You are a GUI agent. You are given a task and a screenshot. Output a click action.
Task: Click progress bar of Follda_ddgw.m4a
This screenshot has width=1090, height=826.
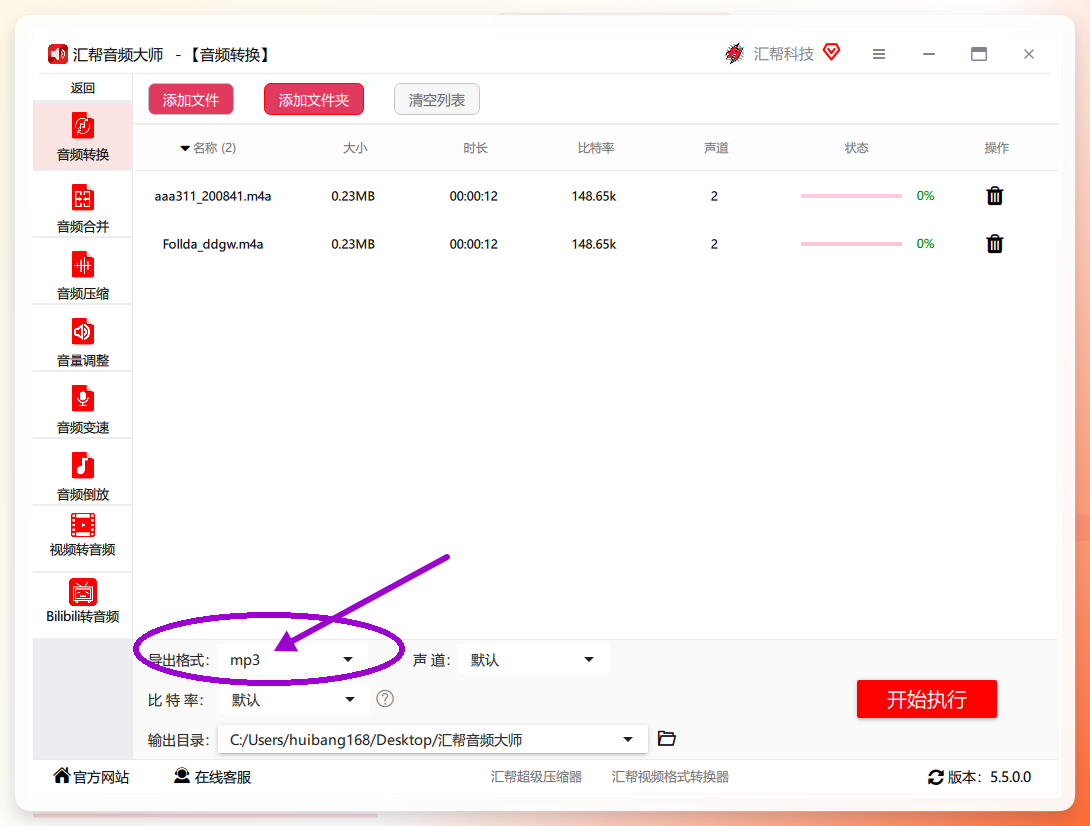point(851,244)
